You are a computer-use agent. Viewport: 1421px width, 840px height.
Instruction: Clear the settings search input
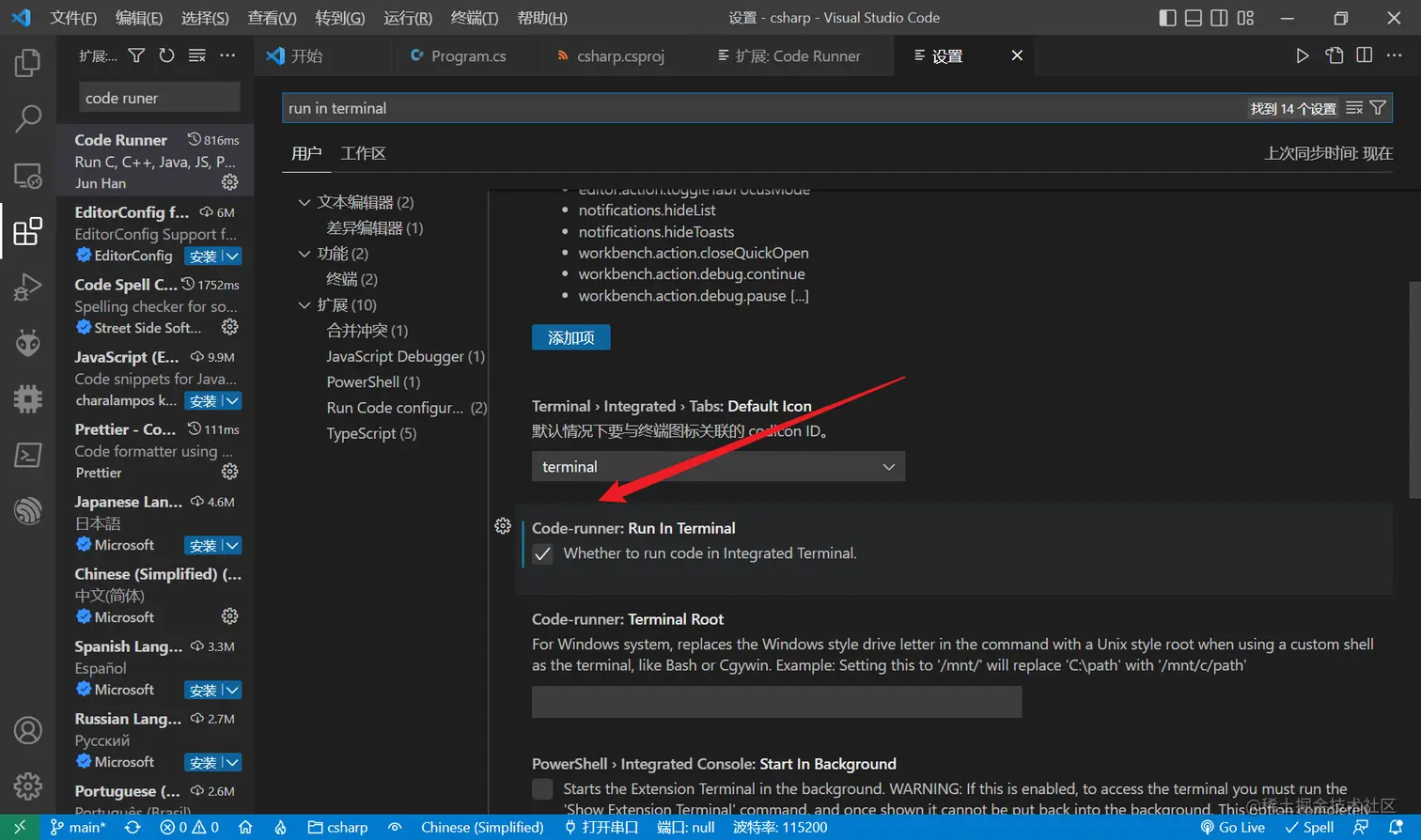1354,108
